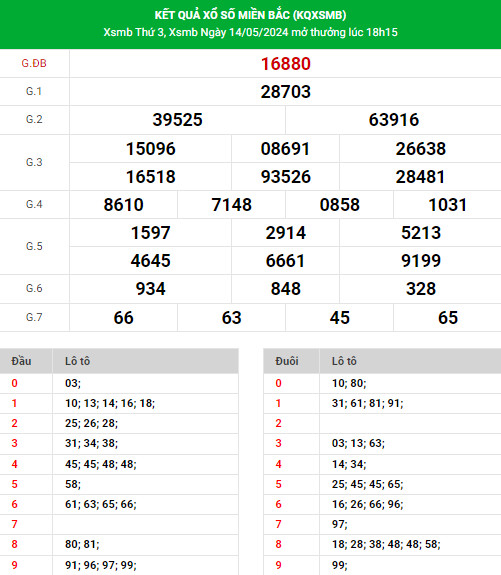
Task: Click the Đầu column header
Action: (21, 361)
